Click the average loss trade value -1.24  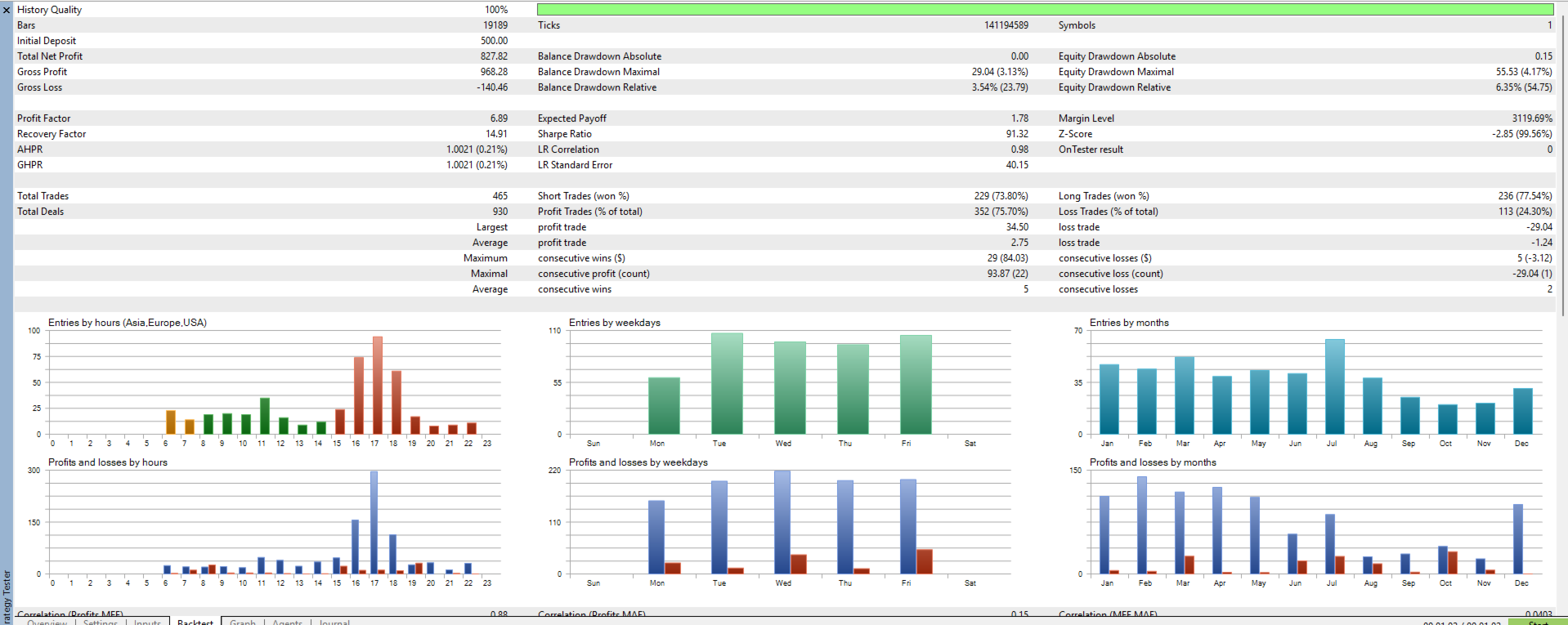pyautogui.click(x=1542, y=243)
